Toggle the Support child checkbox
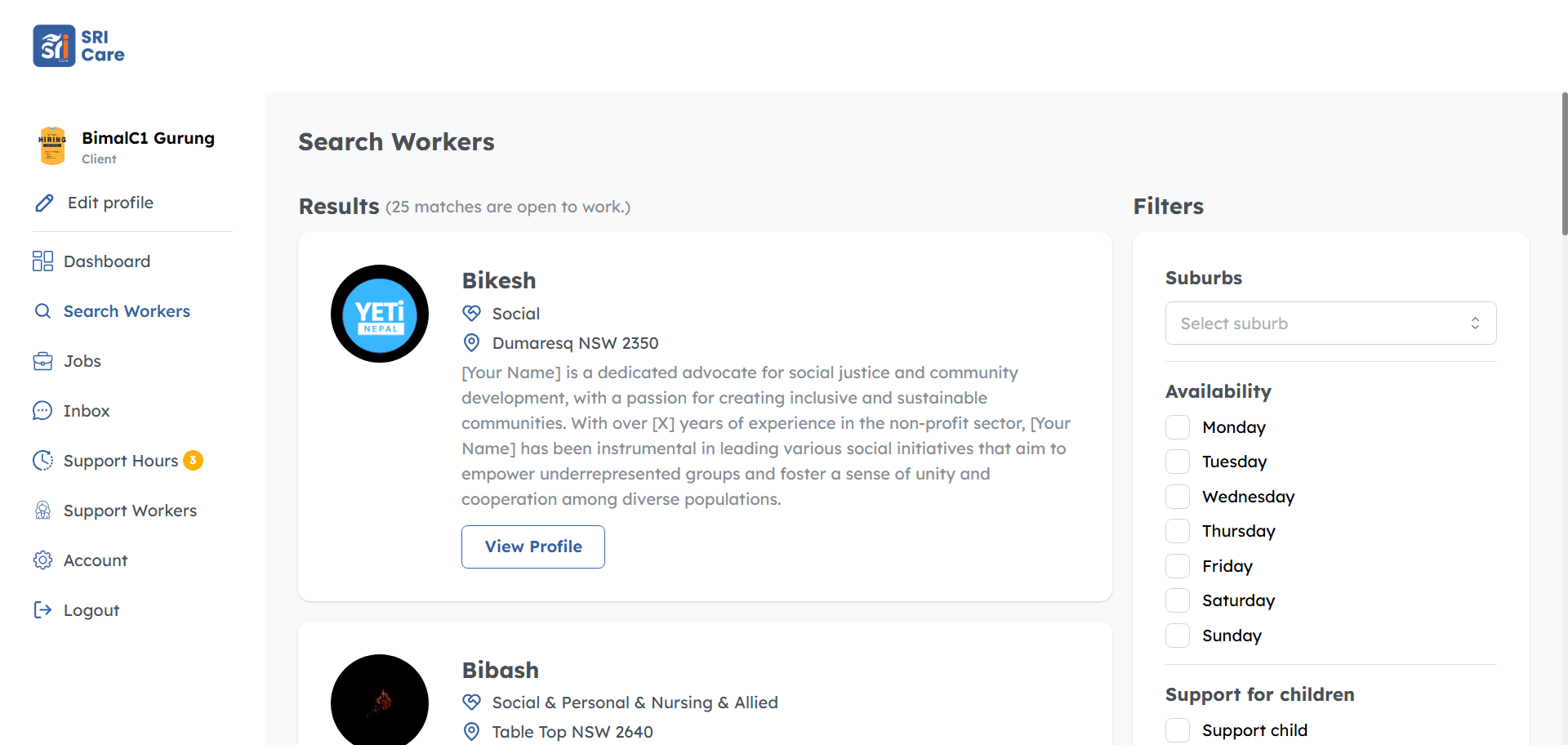 1178,730
